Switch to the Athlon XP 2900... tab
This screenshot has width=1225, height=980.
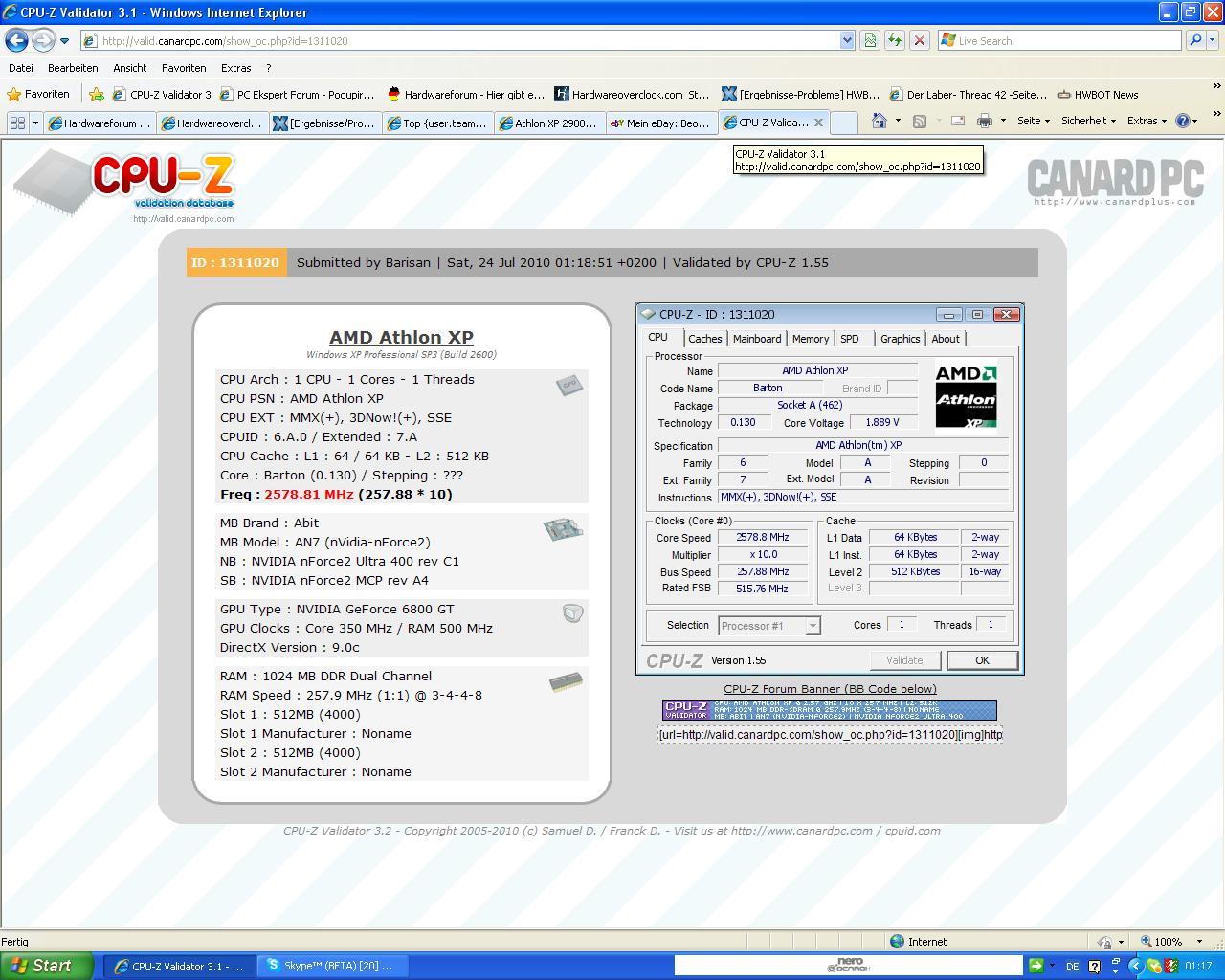click(x=548, y=122)
